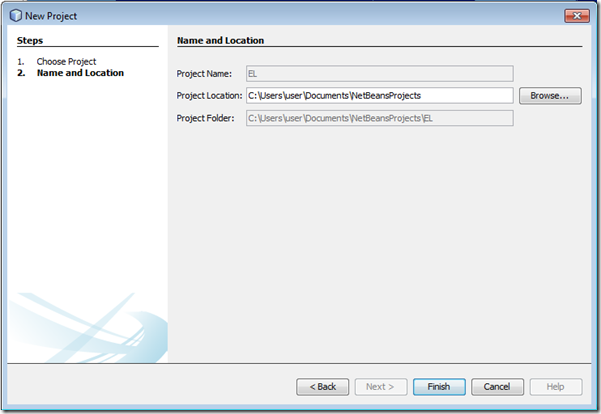Image resolution: width=601 pixels, height=414 pixels.
Task: Close the New Project dialog
Action: [x=577, y=16]
